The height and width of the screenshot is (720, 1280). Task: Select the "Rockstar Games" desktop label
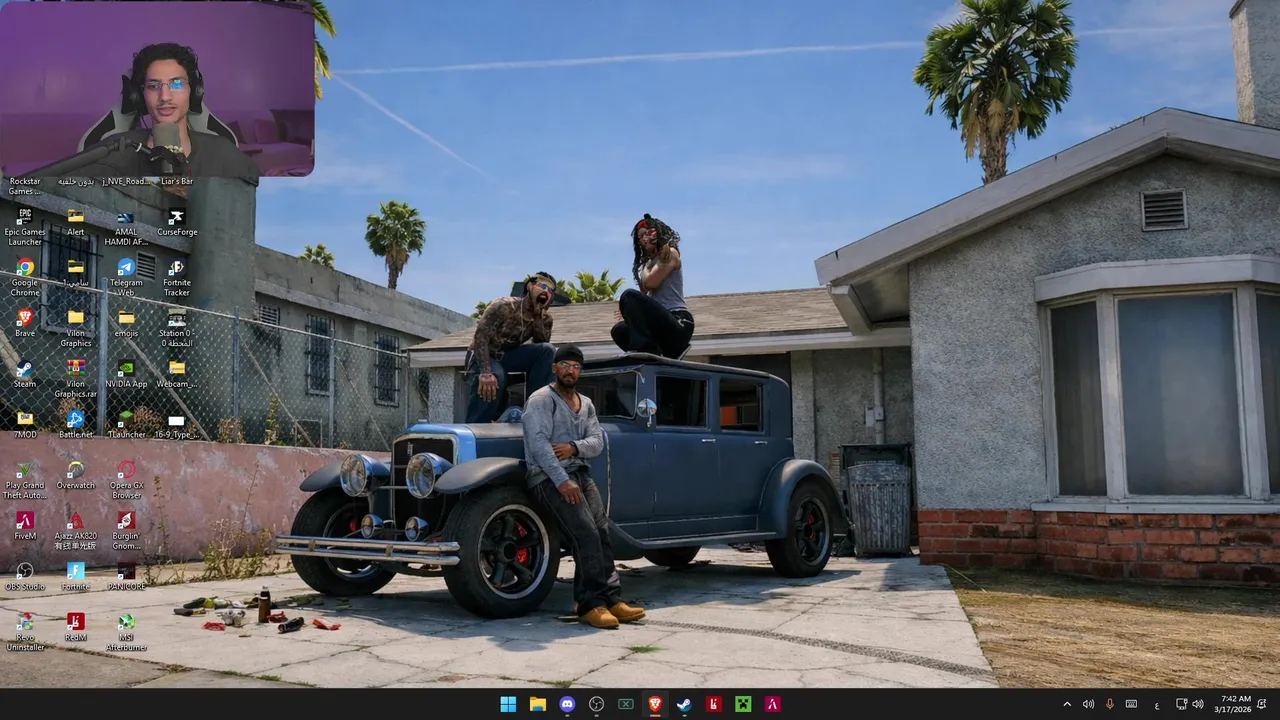tap(25, 186)
